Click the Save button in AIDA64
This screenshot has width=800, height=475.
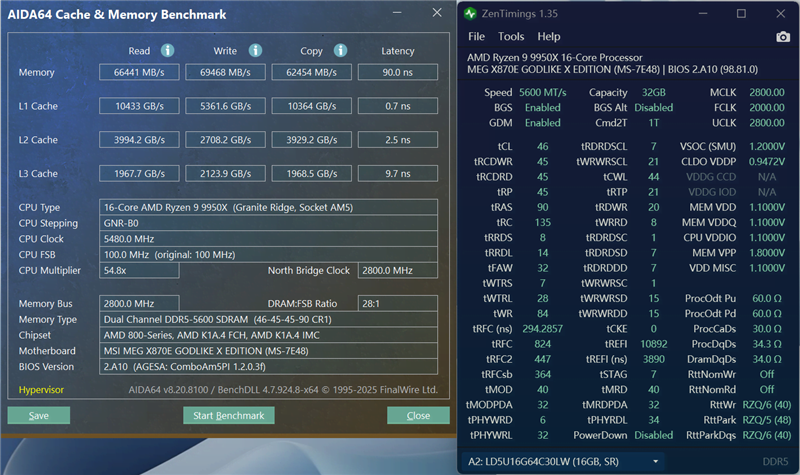[x=38, y=415]
